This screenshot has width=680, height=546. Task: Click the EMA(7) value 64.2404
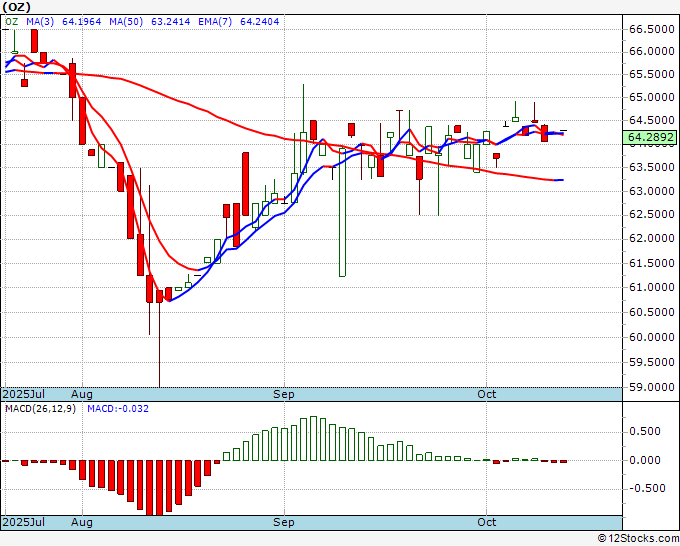(x=259, y=21)
